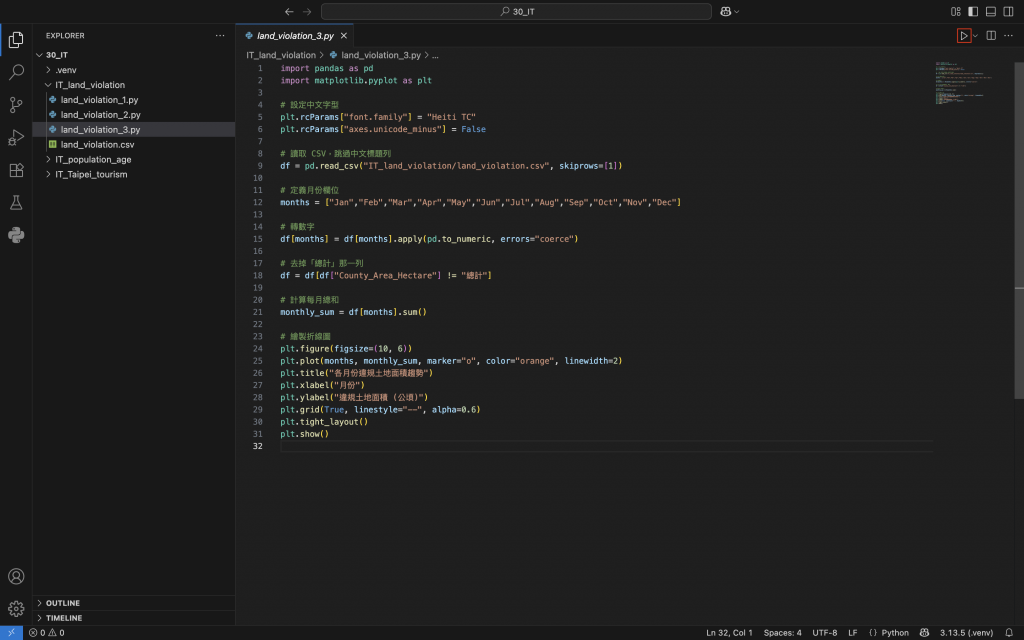The image size is (1024, 640).
Task: Open the Source Control view
Action: point(16,104)
